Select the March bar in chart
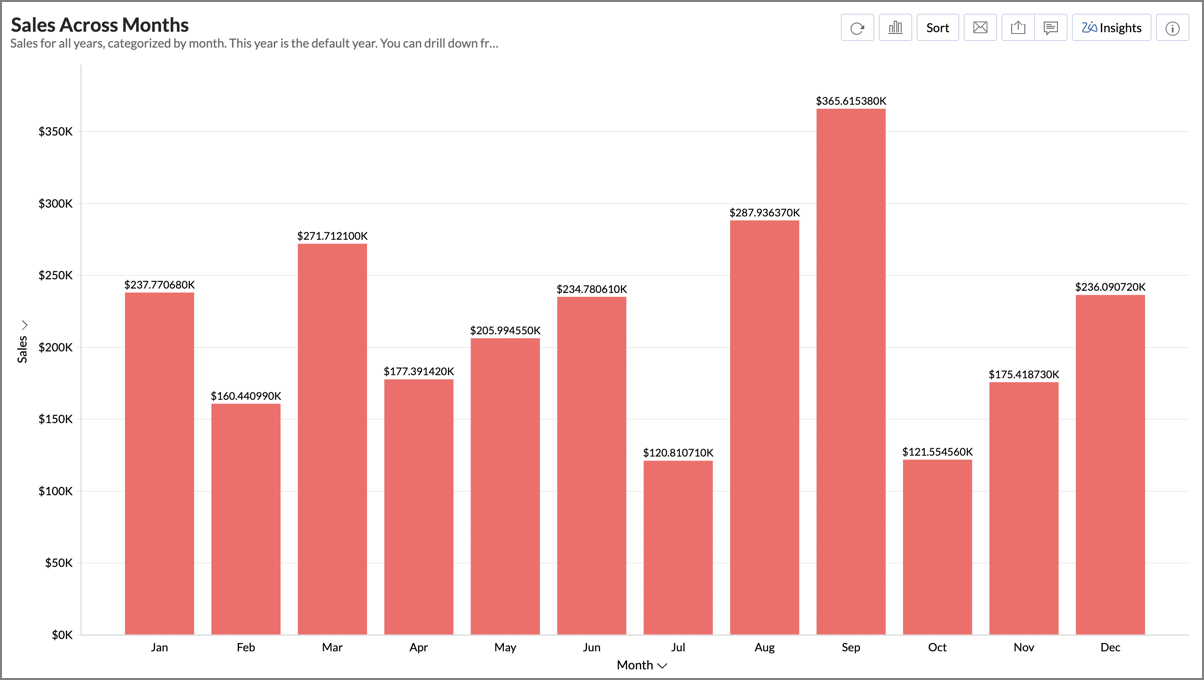This screenshot has height=680, width=1204. pyautogui.click(x=332, y=438)
